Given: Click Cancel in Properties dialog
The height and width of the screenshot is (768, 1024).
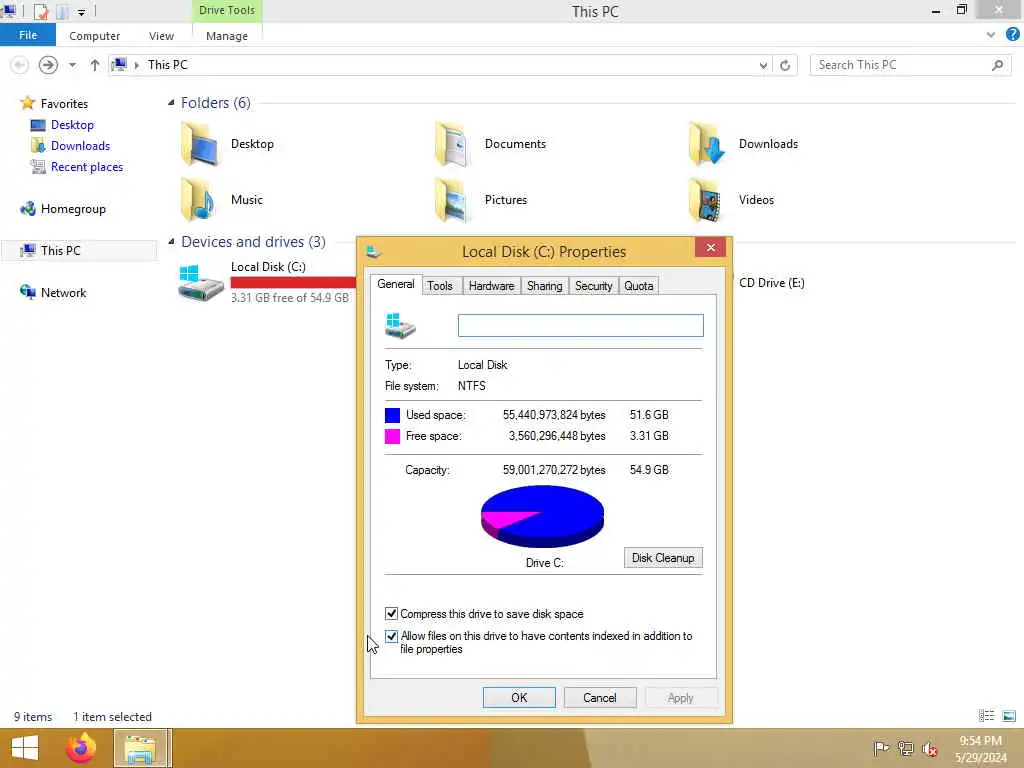Looking at the screenshot, I should click(600, 697).
